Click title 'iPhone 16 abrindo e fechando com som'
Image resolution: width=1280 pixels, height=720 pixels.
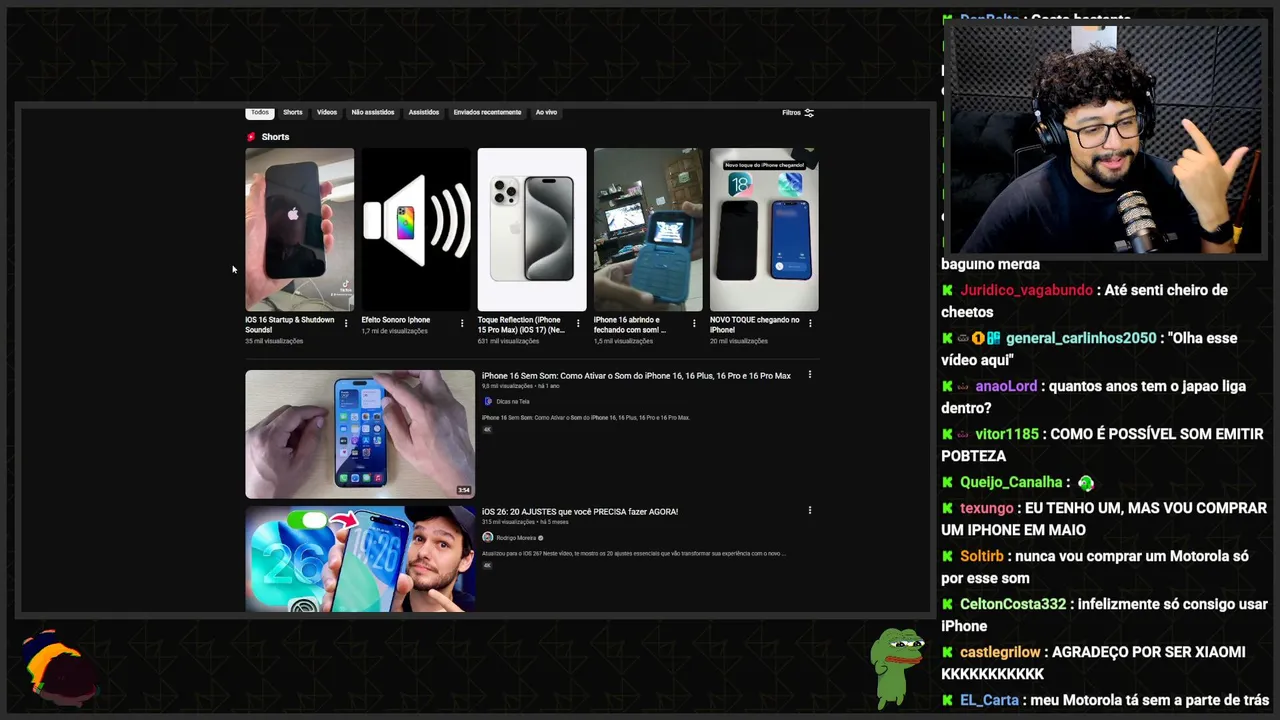tap(630, 325)
